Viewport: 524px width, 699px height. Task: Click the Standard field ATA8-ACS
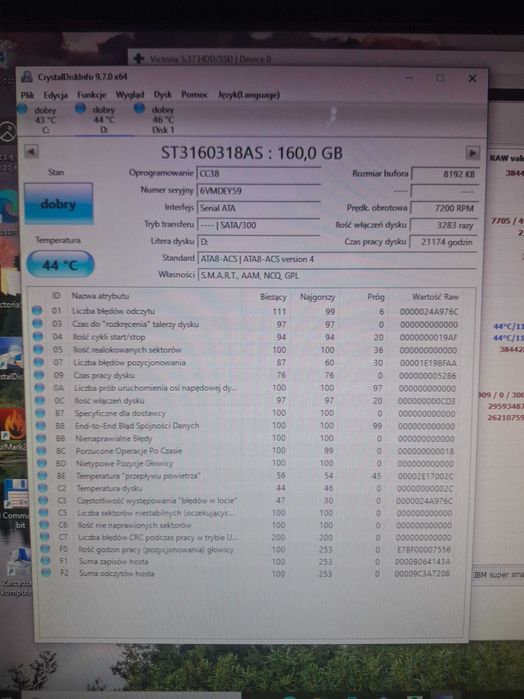tap(337, 259)
